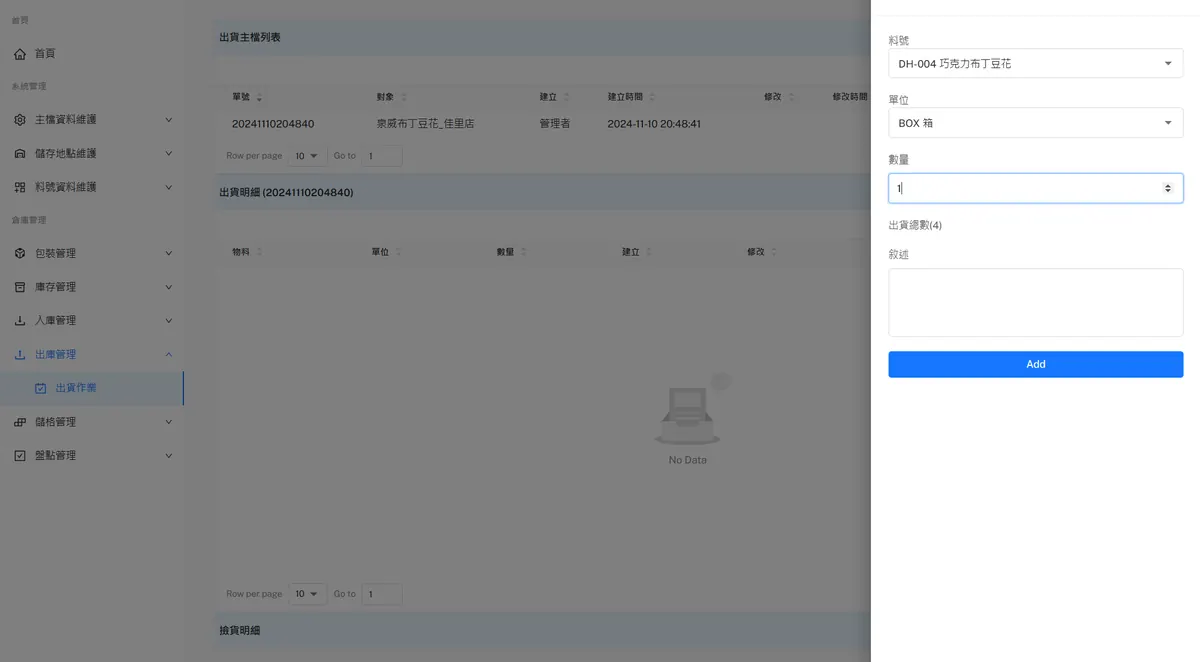Expand 儲格管理 chevron

[168, 422]
